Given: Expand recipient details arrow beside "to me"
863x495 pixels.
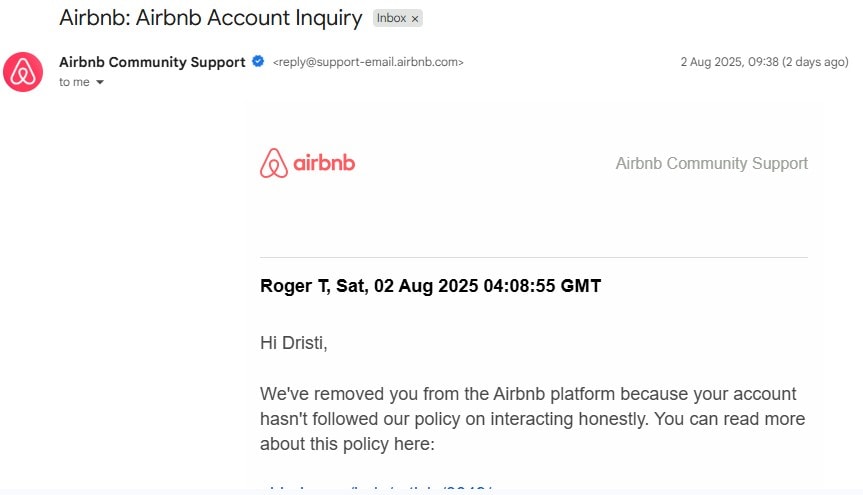Looking at the screenshot, I should point(100,82).
